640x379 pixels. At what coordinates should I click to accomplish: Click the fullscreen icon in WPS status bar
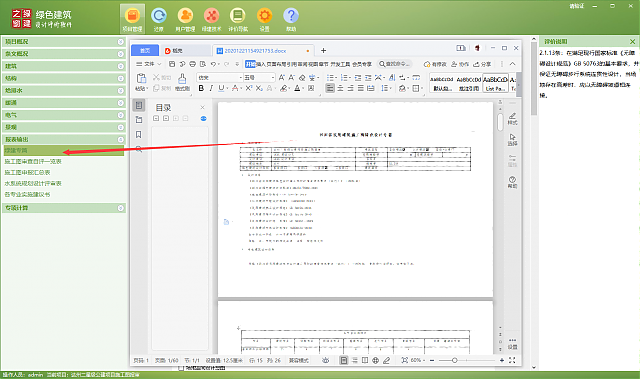coord(512,360)
